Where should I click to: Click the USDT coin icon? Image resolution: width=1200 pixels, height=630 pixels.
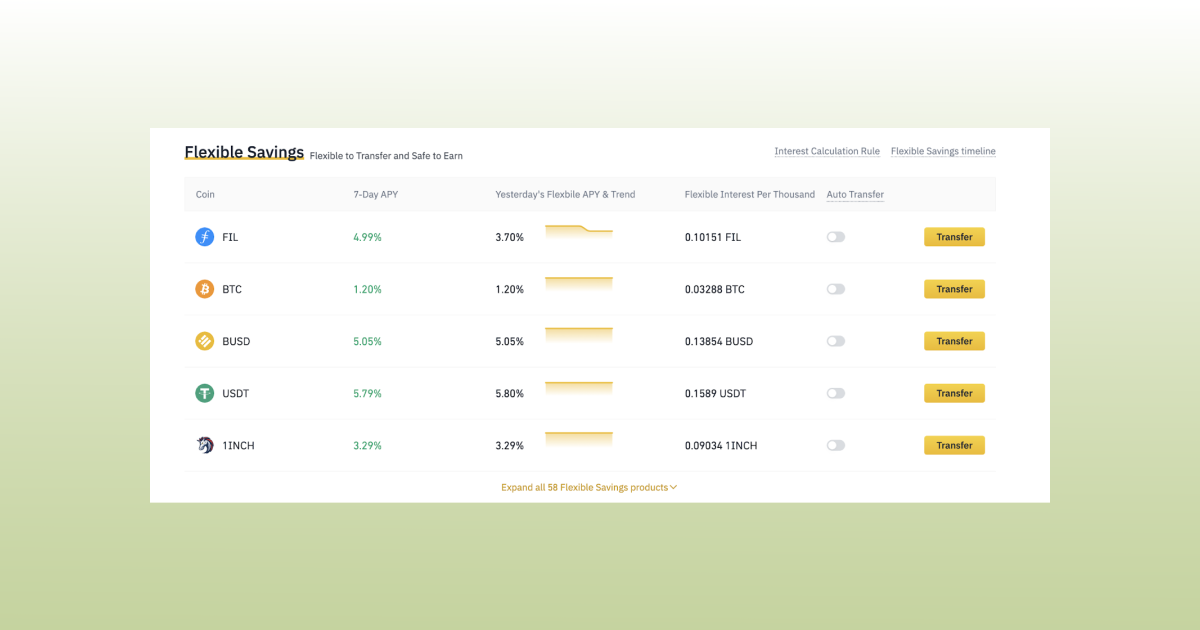click(204, 393)
